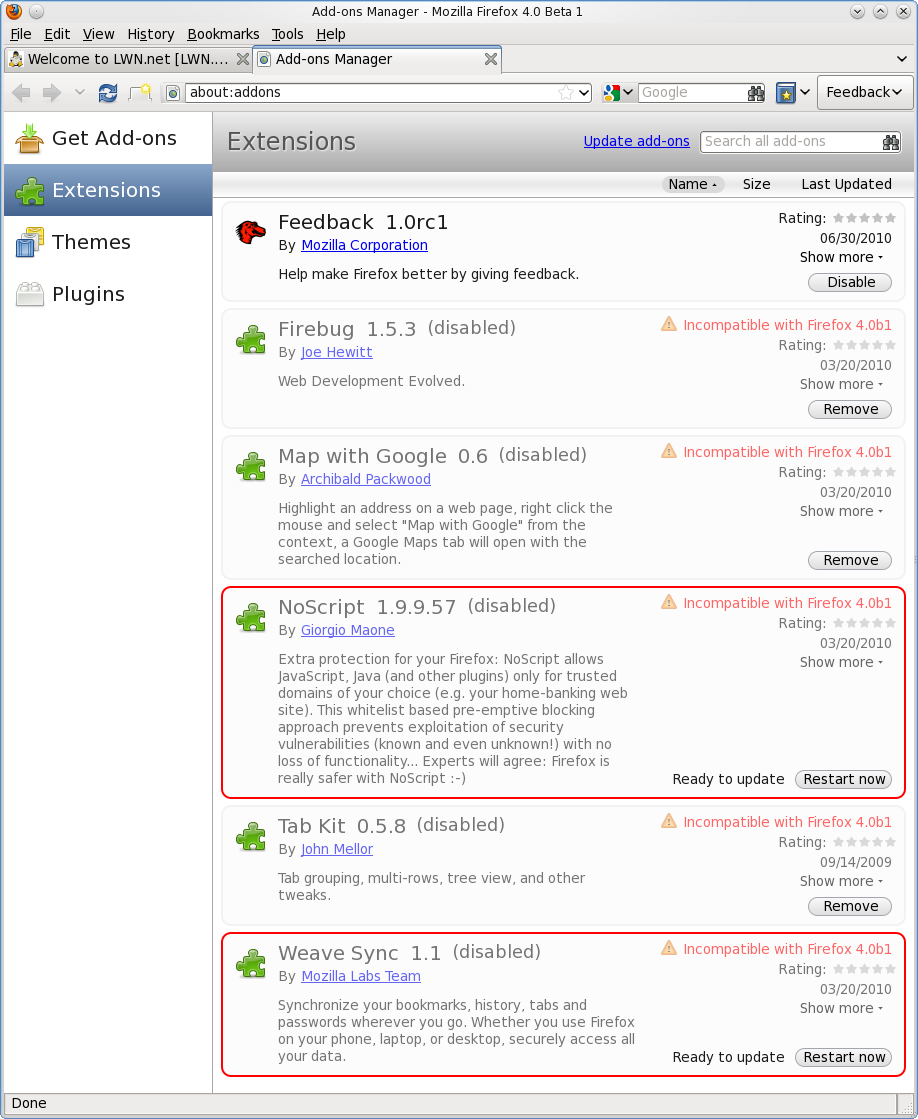This screenshot has height=1119, width=918.
Task: Open the Bookmarks menu
Action: coord(223,34)
